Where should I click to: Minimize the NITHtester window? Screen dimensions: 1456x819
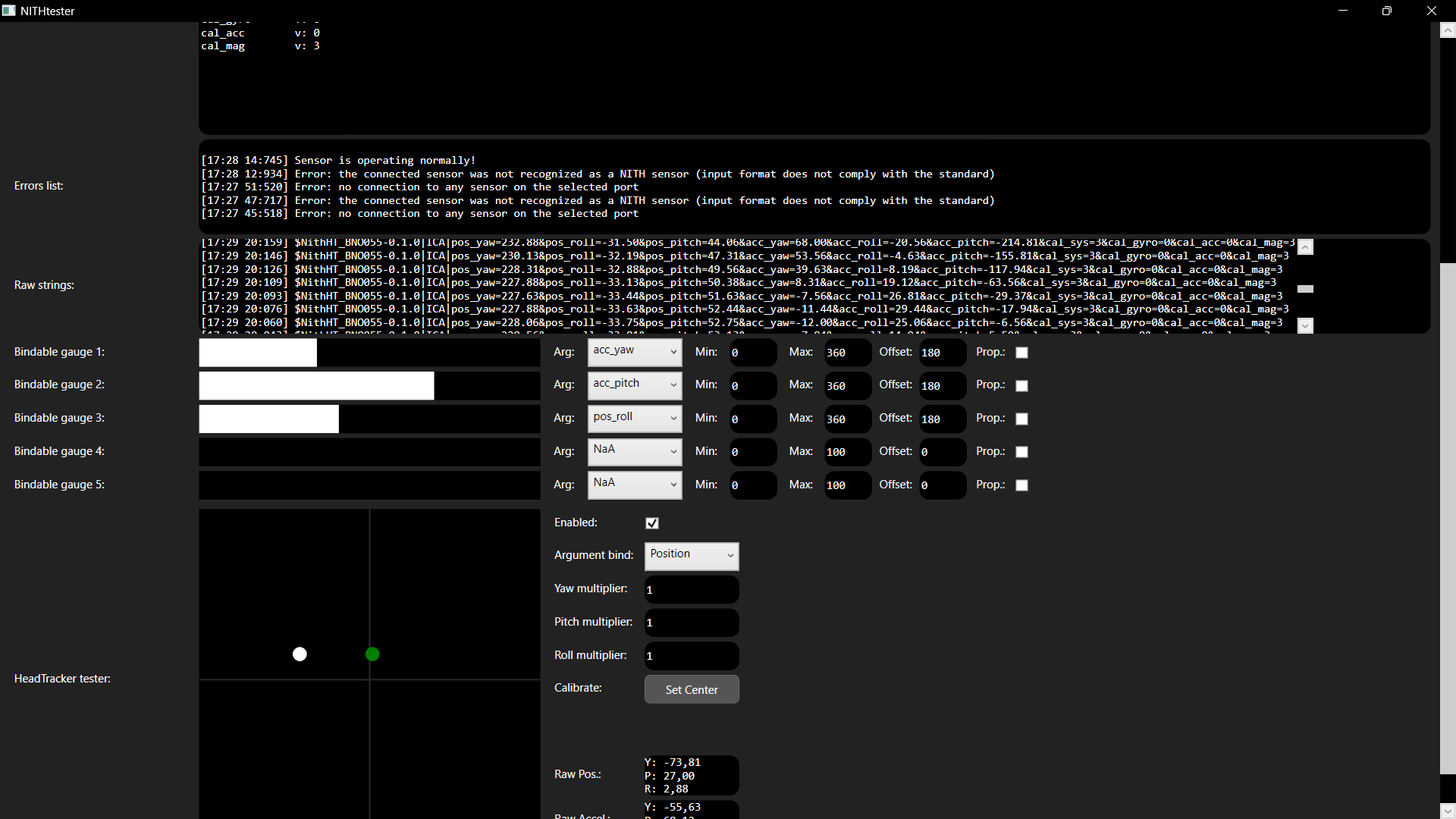(x=1343, y=11)
